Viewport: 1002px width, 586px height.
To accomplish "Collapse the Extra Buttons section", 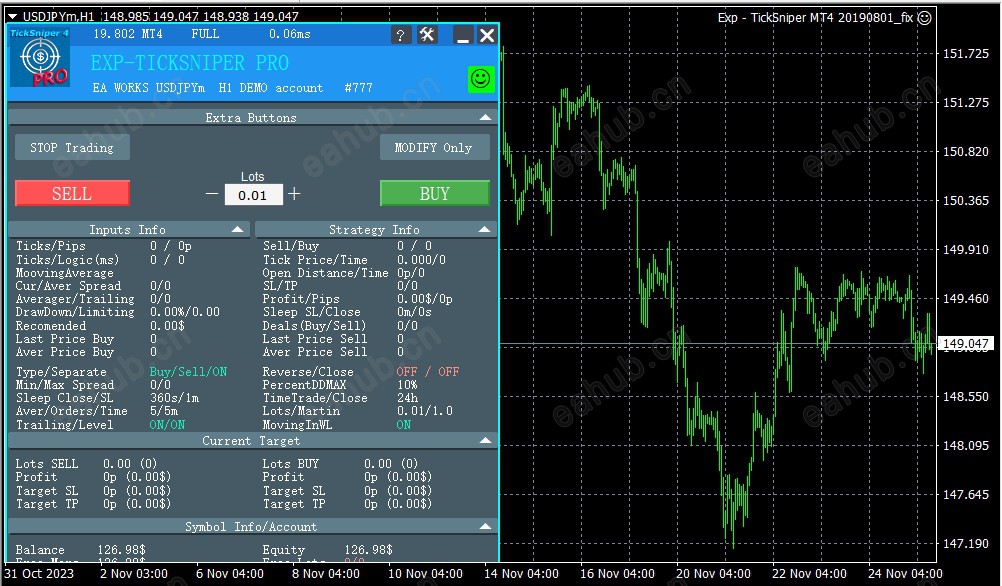I will 485,118.
